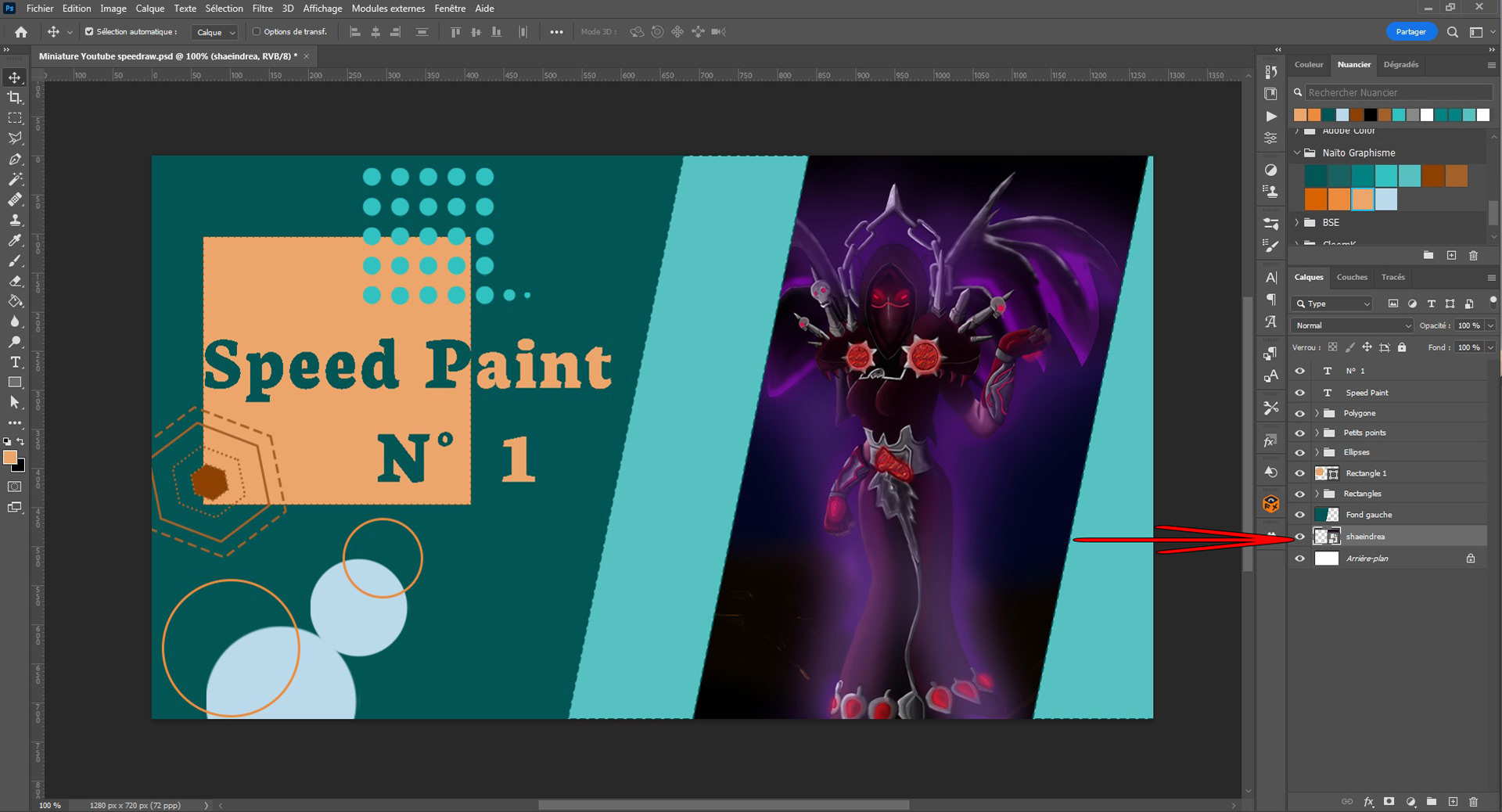Select the Pen tool

click(x=15, y=159)
